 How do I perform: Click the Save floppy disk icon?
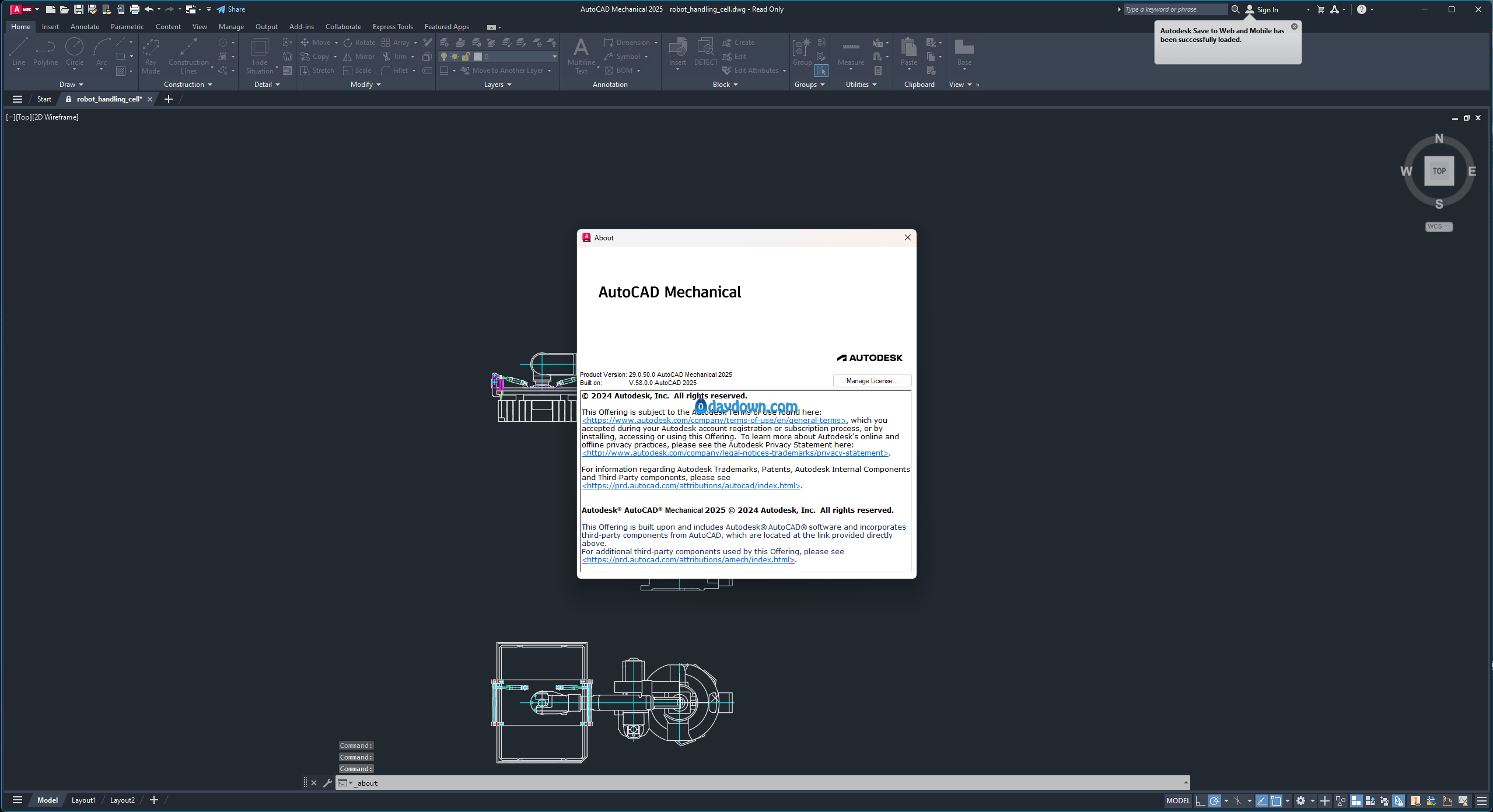pos(79,9)
